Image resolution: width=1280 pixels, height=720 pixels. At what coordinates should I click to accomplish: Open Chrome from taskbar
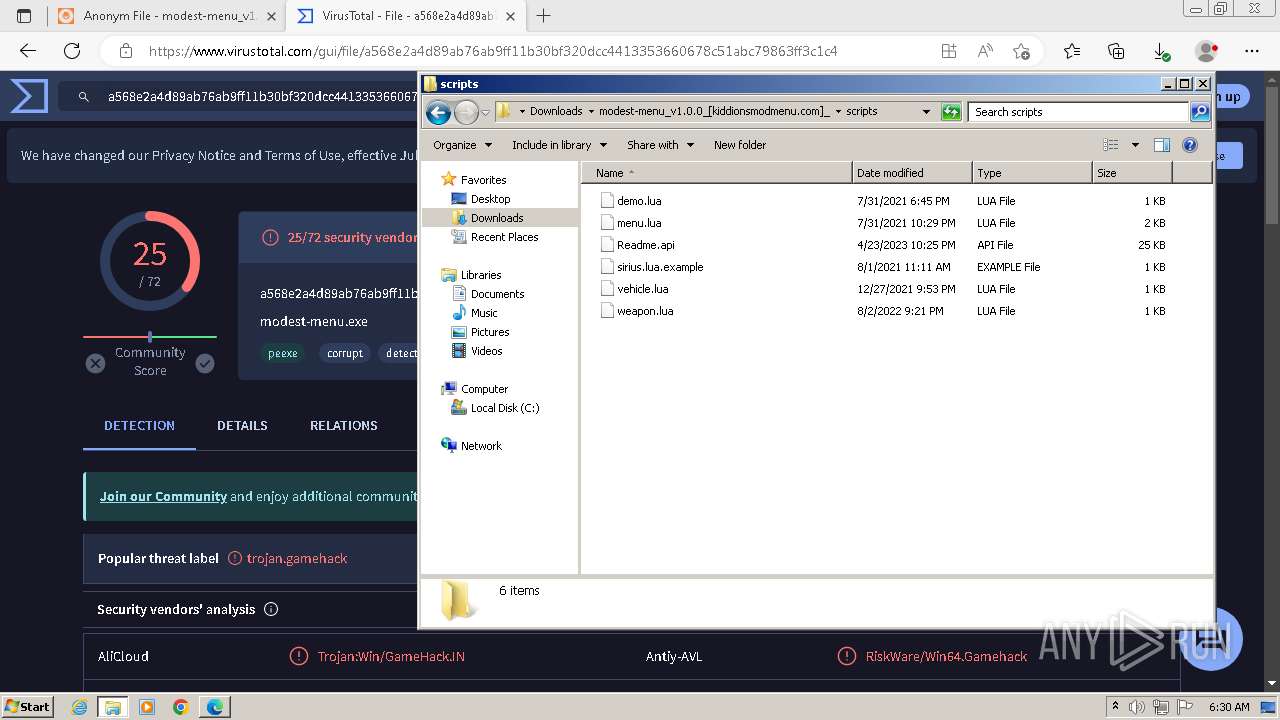(x=180, y=707)
